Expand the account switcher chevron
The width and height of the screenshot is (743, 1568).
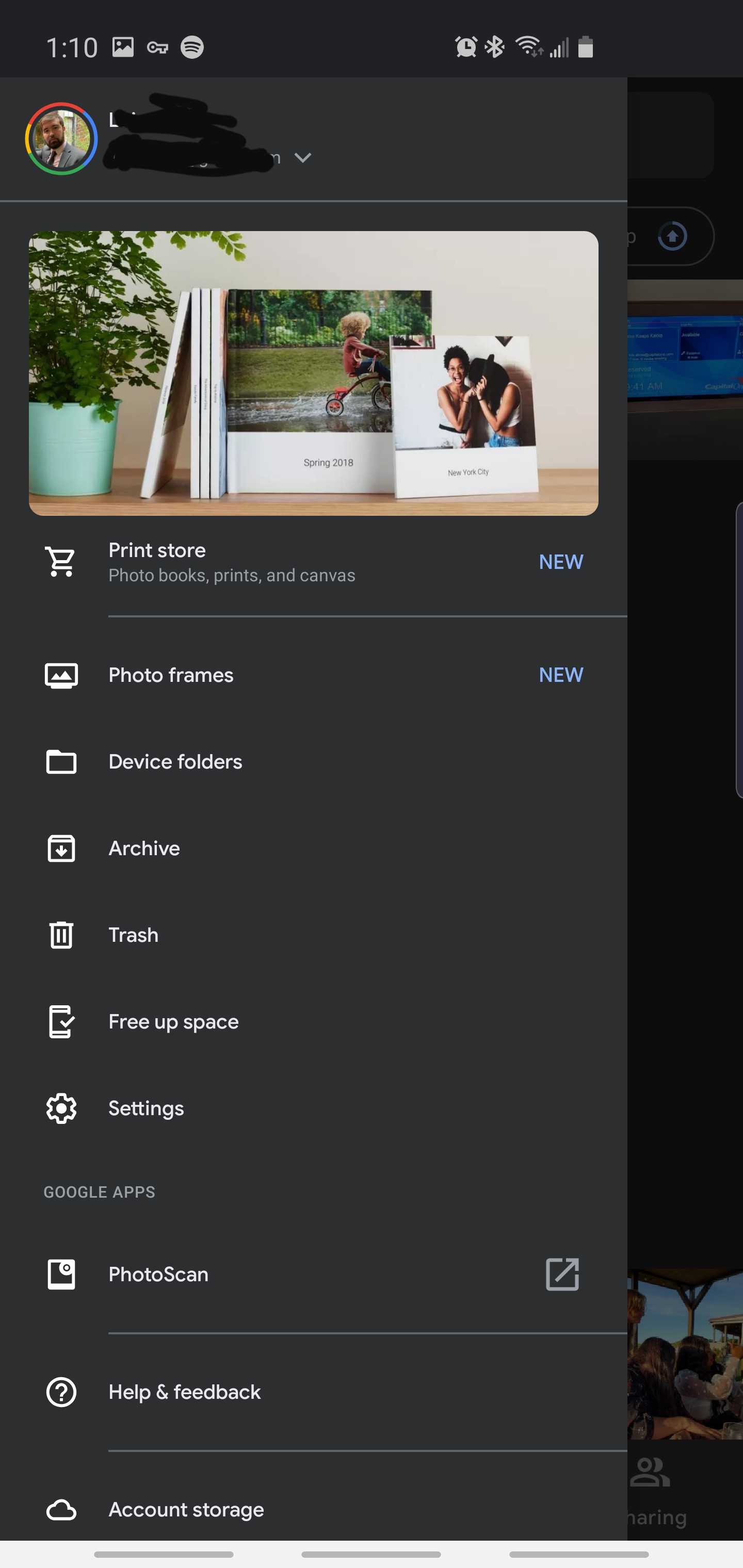click(303, 158)
